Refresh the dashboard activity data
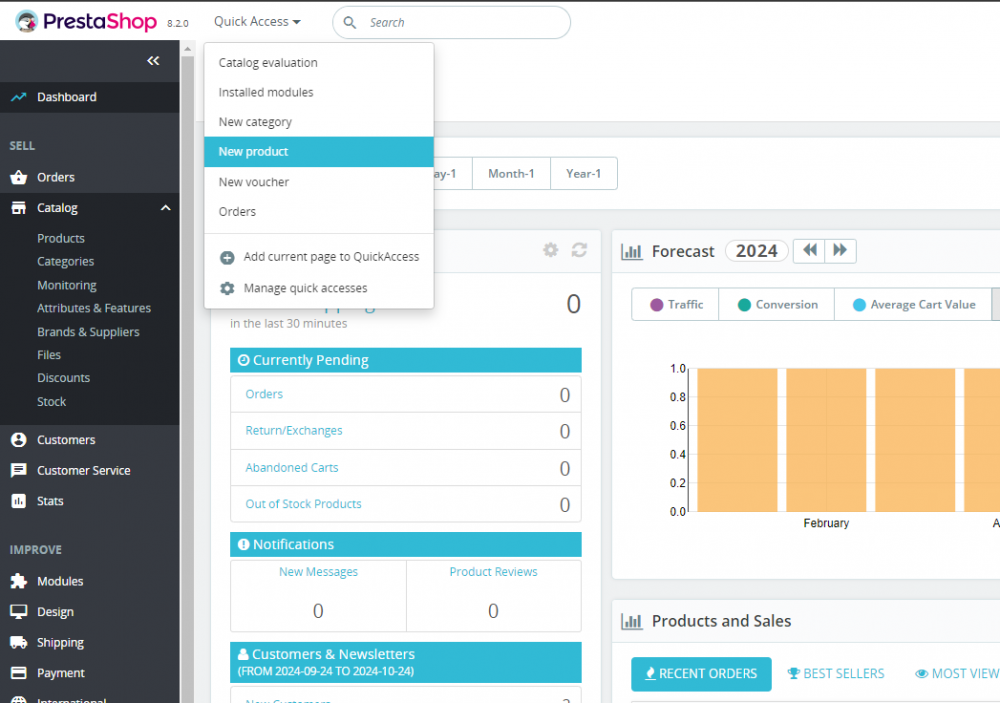 coord(579,250)
